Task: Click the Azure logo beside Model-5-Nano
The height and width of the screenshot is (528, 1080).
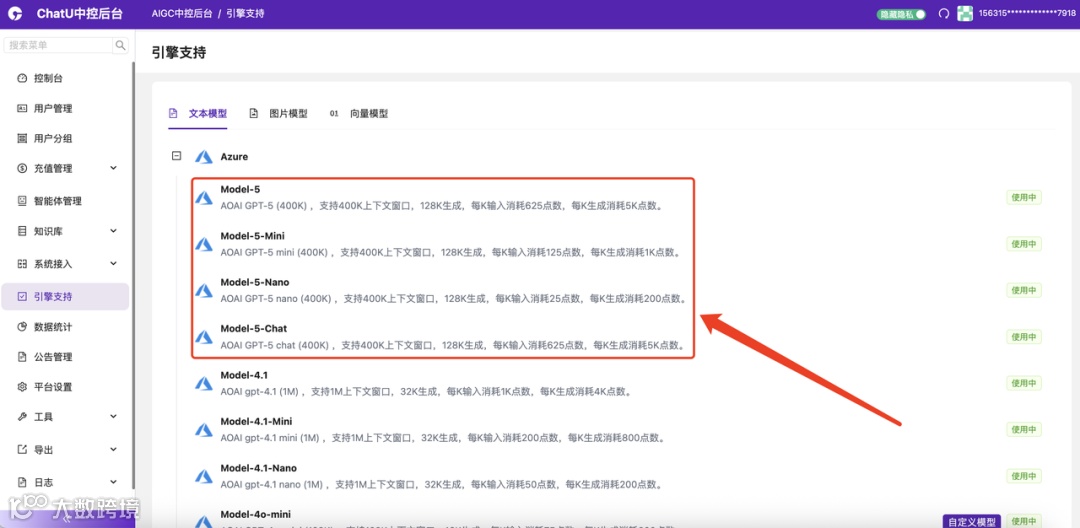Action: 203,291
